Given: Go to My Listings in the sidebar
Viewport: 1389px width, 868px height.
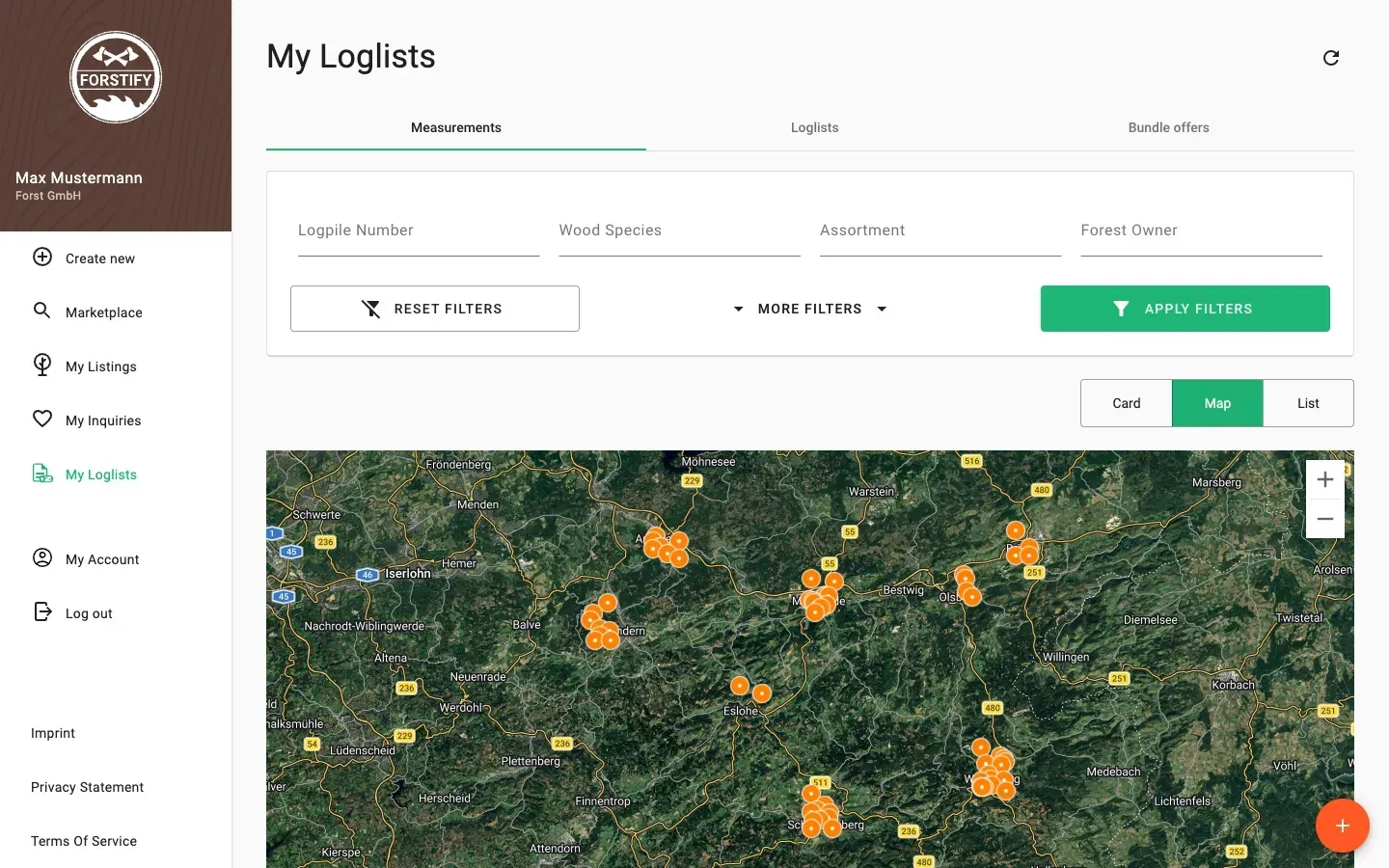Looking at the screenshot, I should pos(101,366).
